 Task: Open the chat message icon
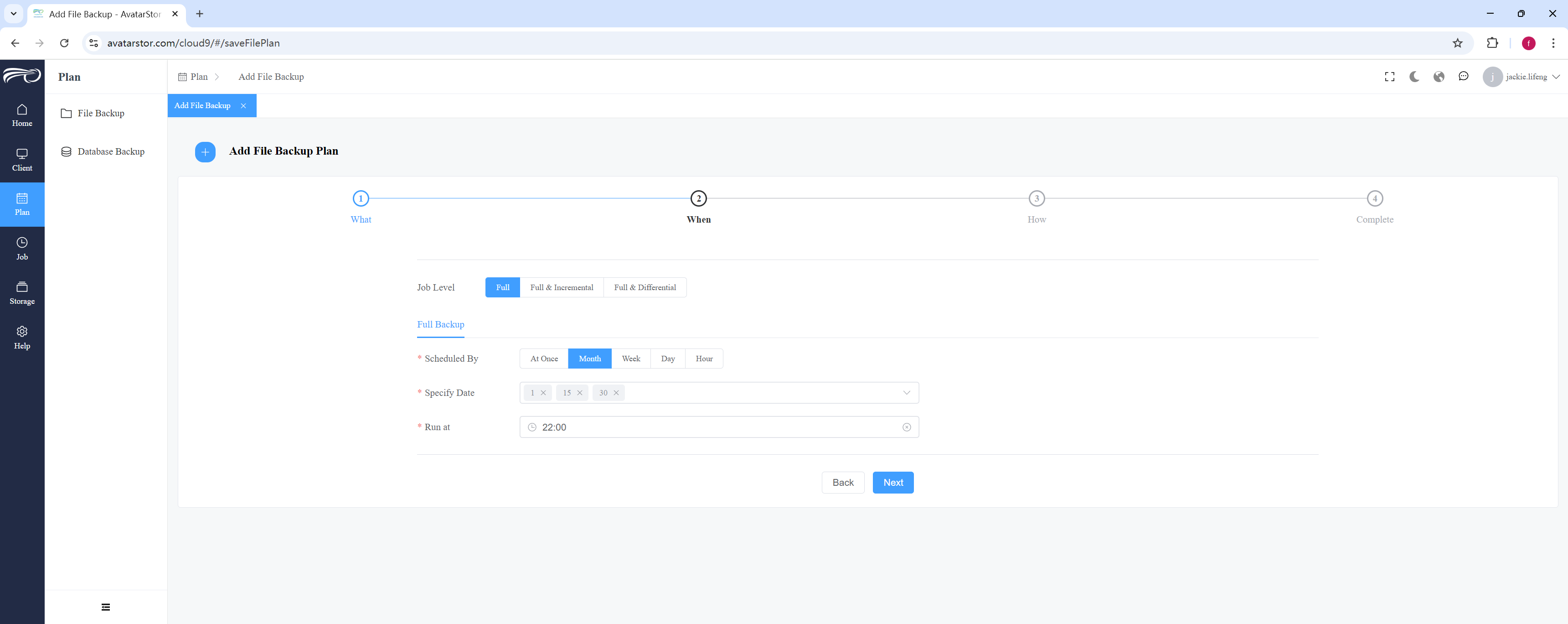point(1463,77)
